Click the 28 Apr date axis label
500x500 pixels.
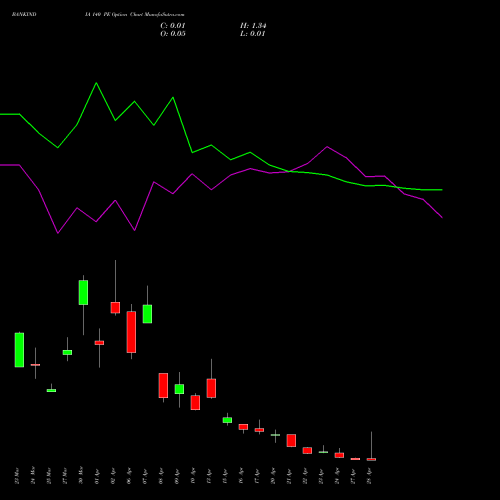click(x=369, y=476)
